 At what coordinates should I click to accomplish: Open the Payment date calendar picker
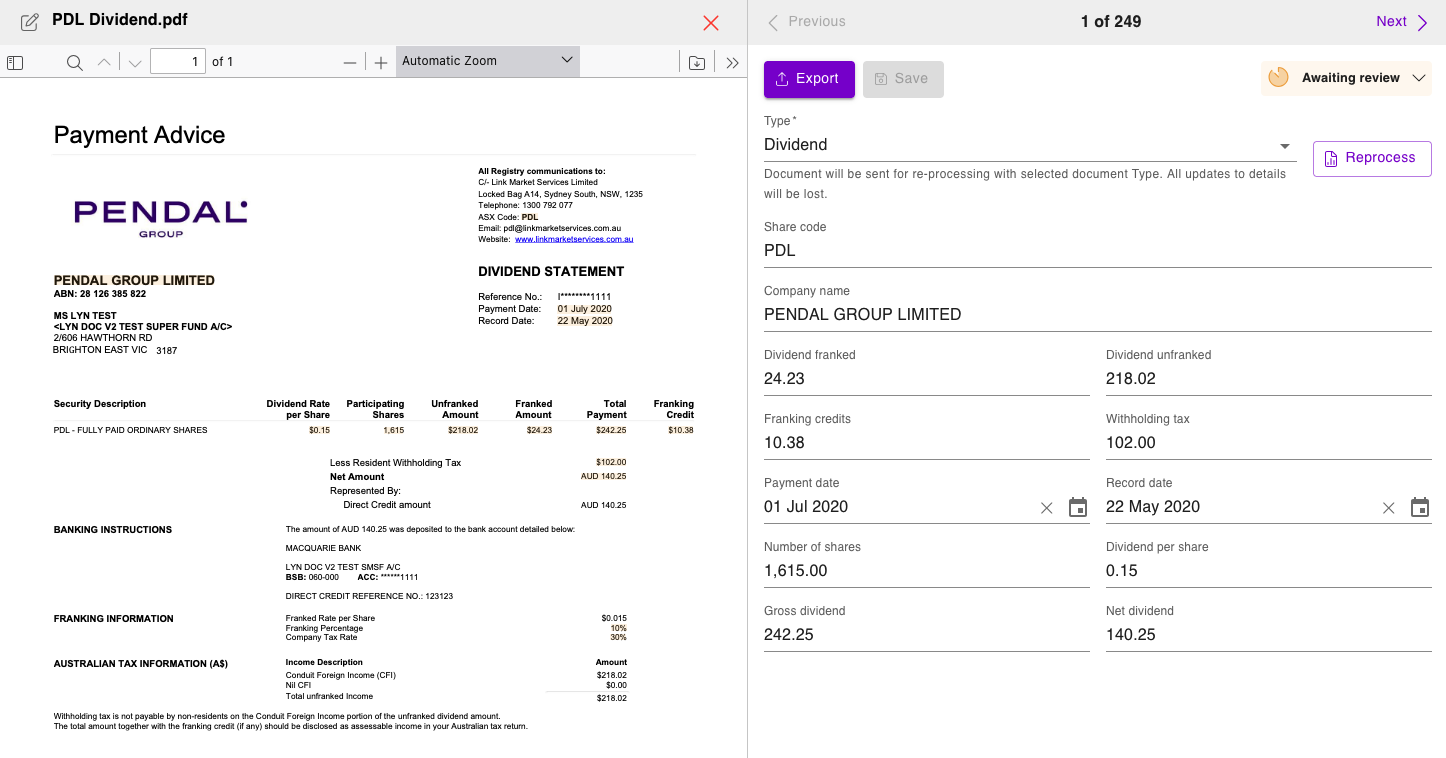click(x=1078, y=507)
